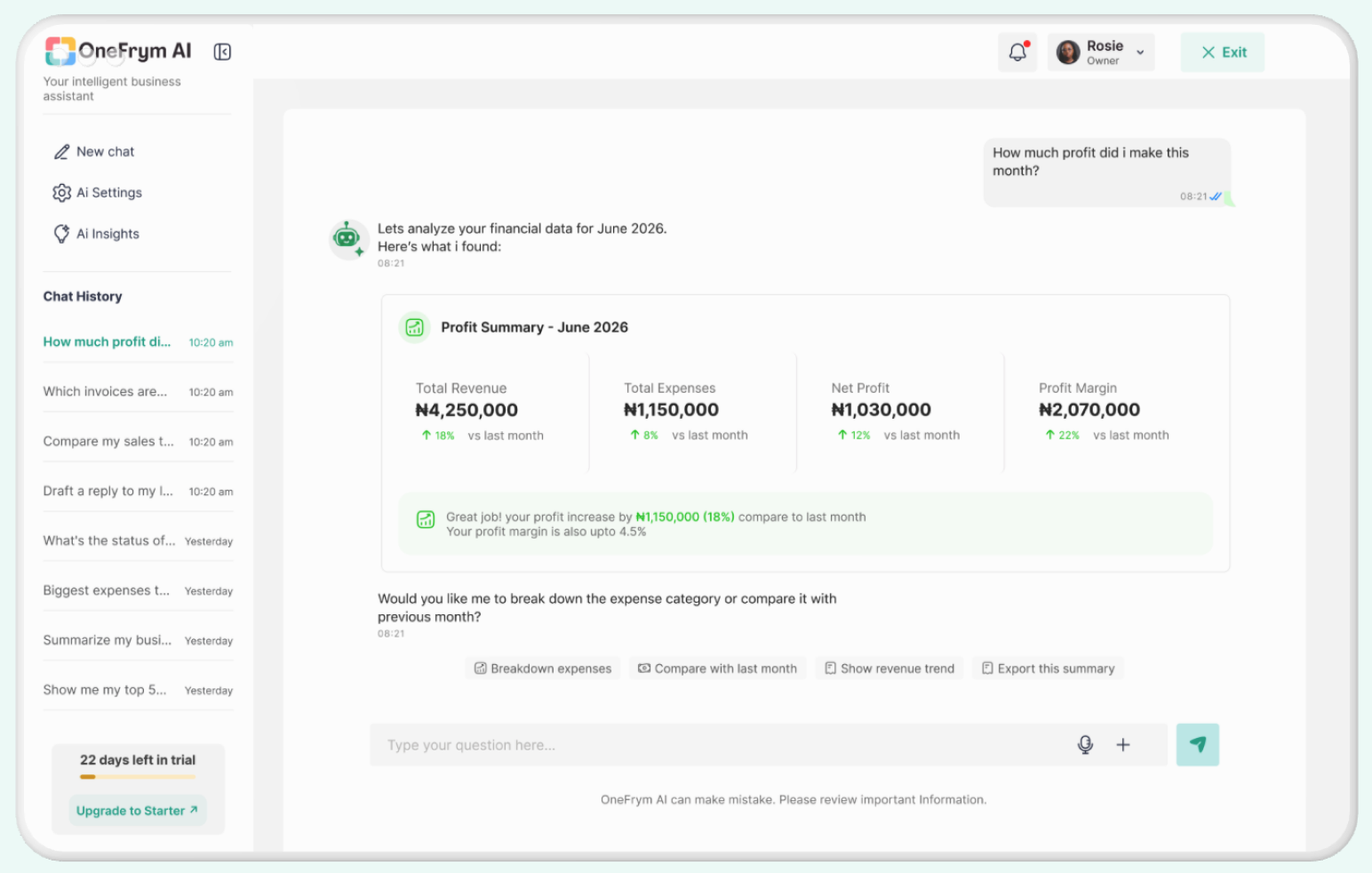The width and height of the screenshot is (1372, 873).
Task: Click the trial days progress bar
Action: point(138,777)
